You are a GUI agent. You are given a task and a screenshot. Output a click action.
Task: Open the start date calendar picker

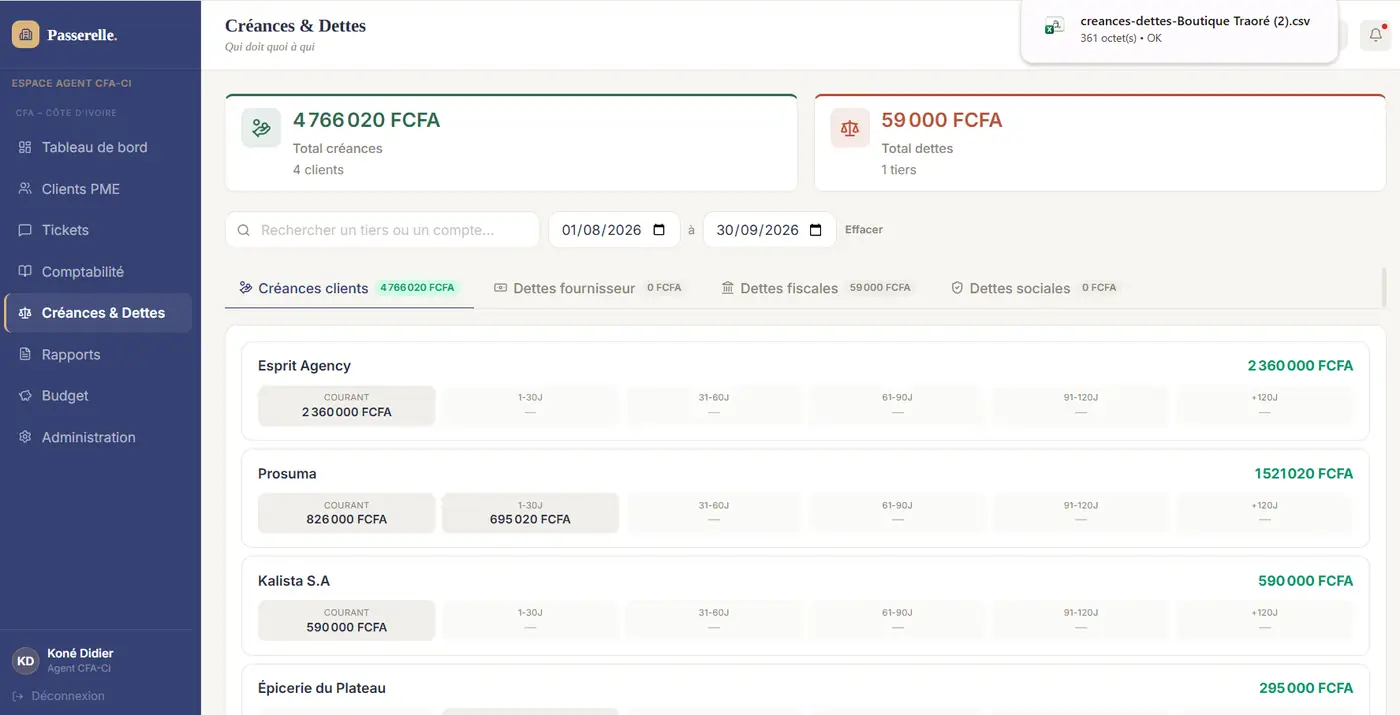coord(659,230)
